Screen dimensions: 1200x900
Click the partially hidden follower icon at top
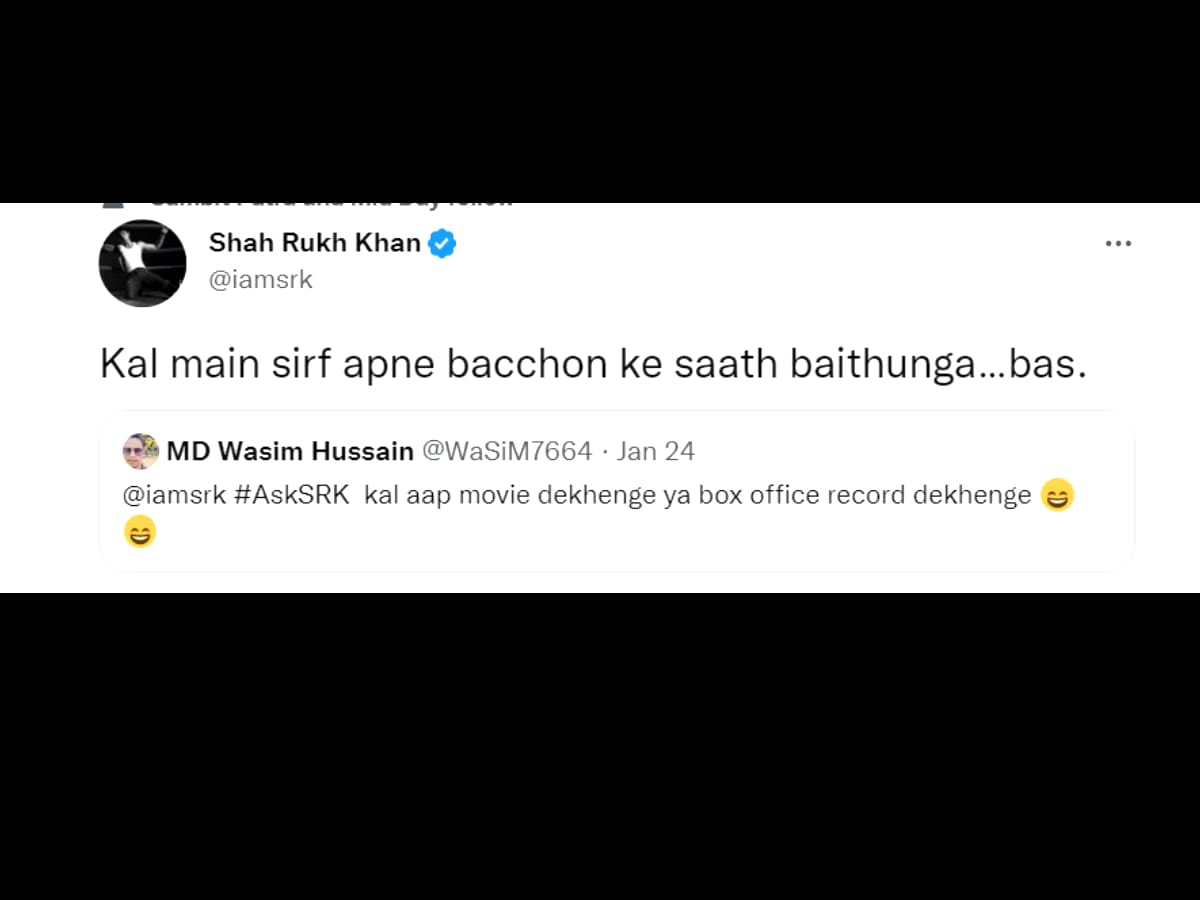(x=114, y=205)
